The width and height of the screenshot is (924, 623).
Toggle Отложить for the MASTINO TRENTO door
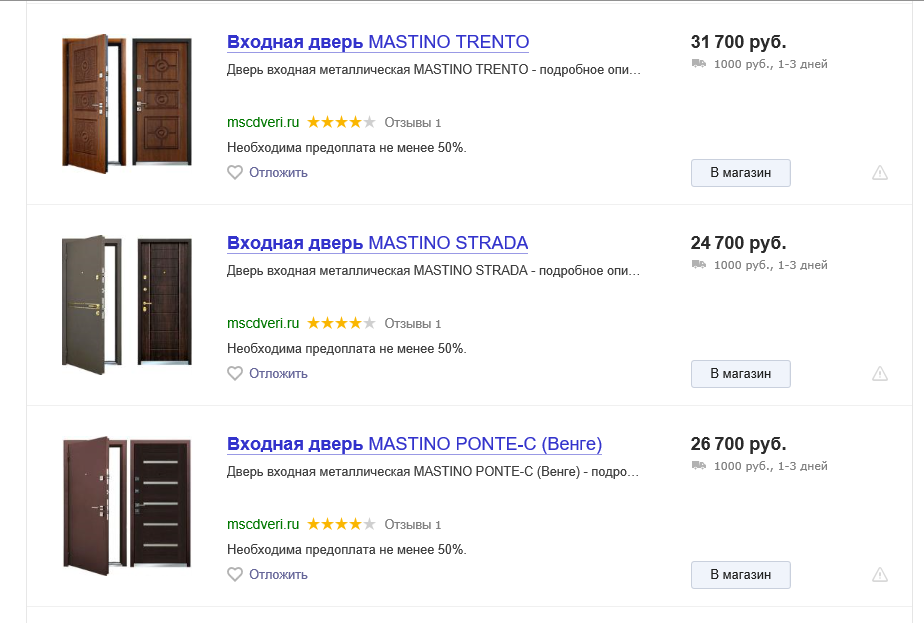pyautogui.click(x=278, y=172)
